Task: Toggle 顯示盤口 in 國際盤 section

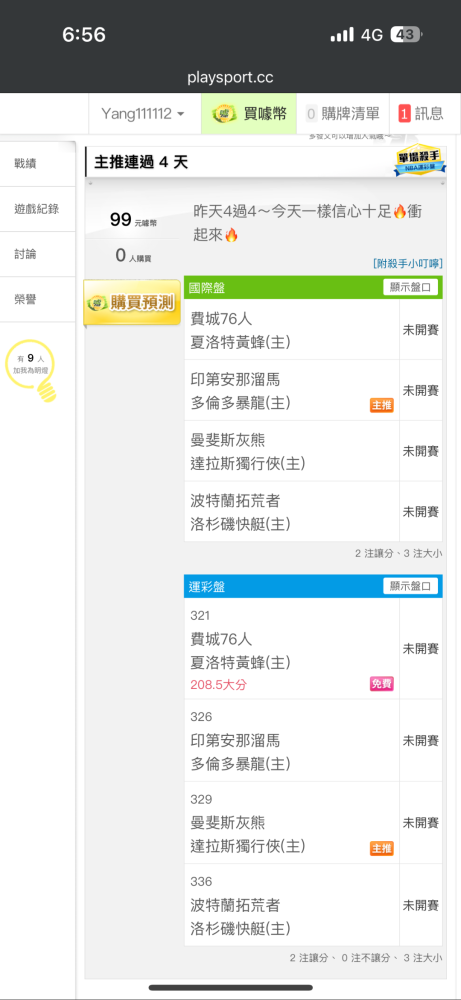Action: (x=411, y=288)
